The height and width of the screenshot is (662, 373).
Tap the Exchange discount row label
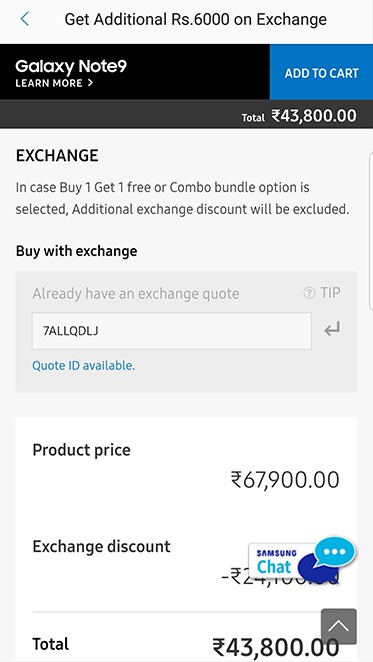coord(101,546)
